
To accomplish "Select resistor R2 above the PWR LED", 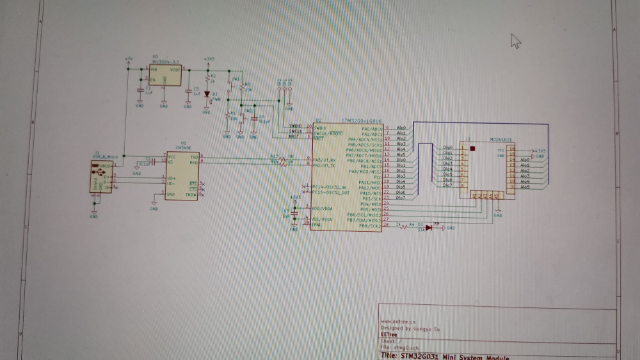I will click(x=208, y=78).
